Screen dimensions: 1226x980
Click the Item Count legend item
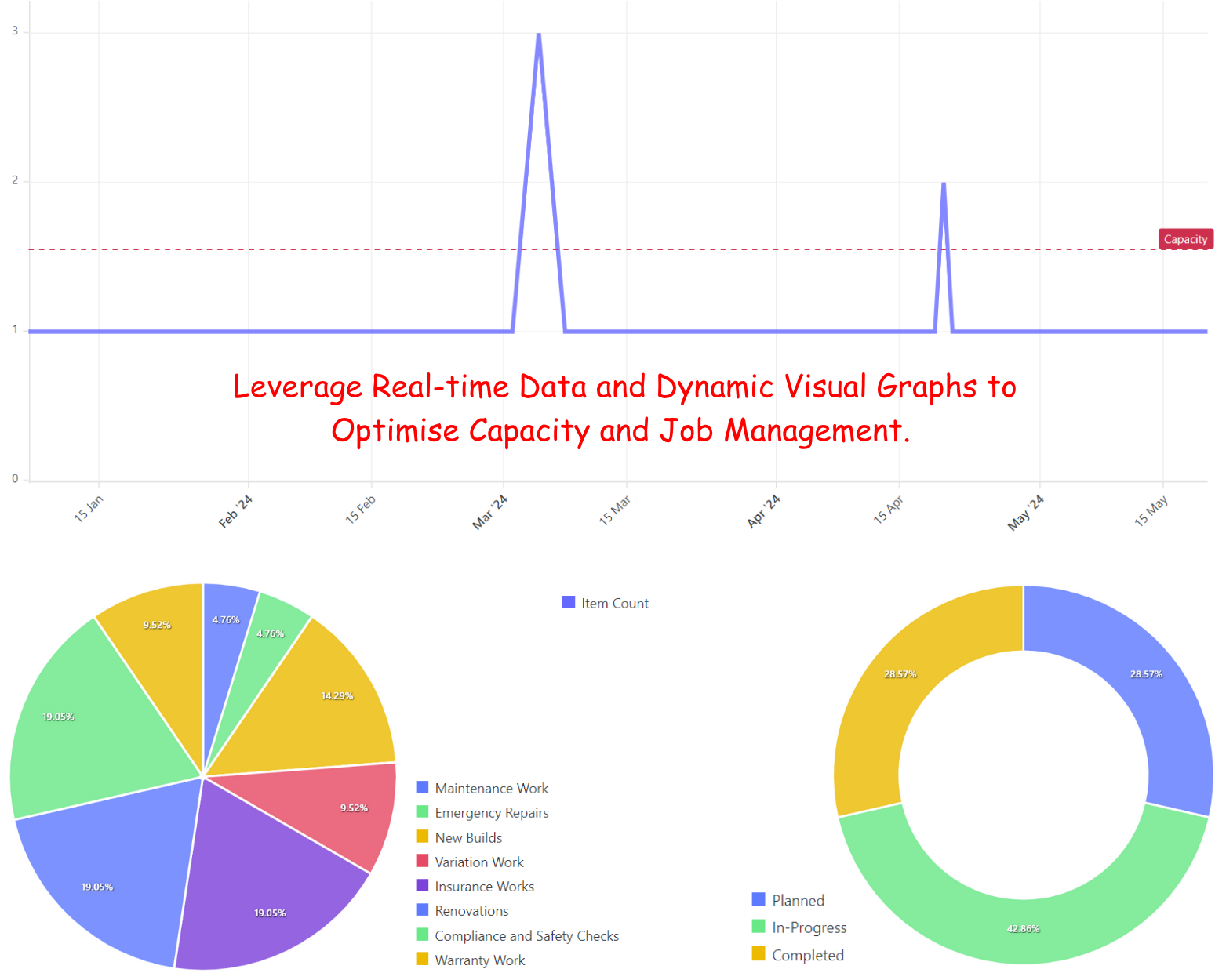[614, 603]
